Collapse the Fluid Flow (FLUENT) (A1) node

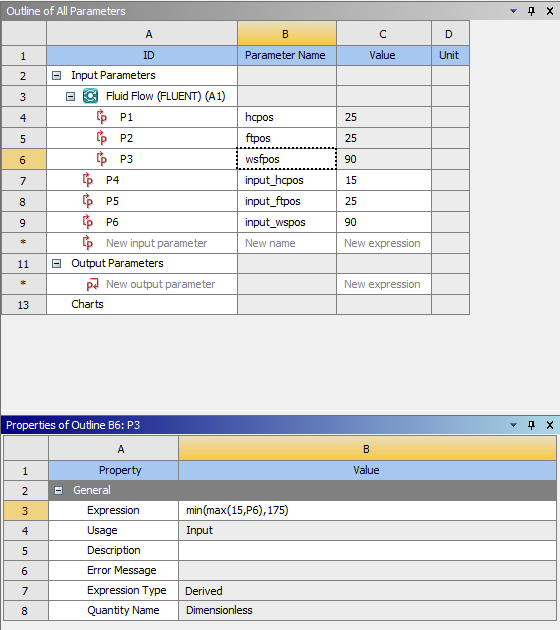pos(70,96)
